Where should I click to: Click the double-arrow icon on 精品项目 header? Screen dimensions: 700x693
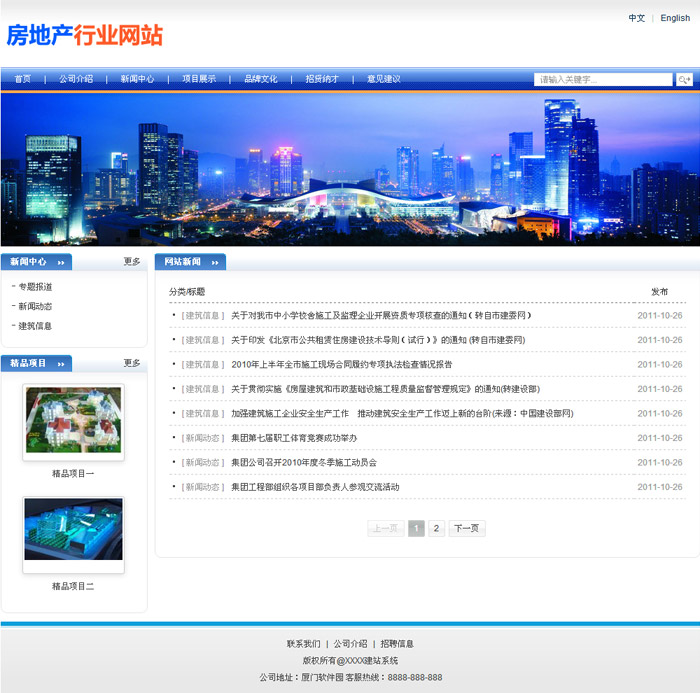(x=61, y=363)
